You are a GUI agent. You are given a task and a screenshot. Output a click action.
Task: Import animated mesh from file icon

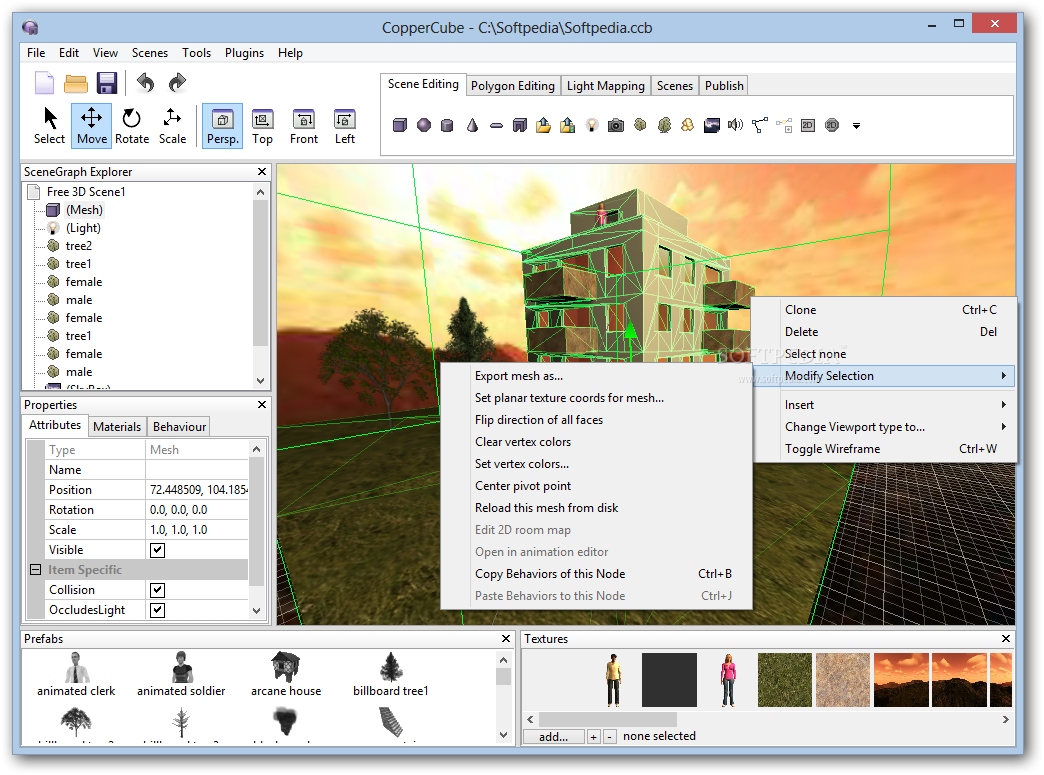567,125
